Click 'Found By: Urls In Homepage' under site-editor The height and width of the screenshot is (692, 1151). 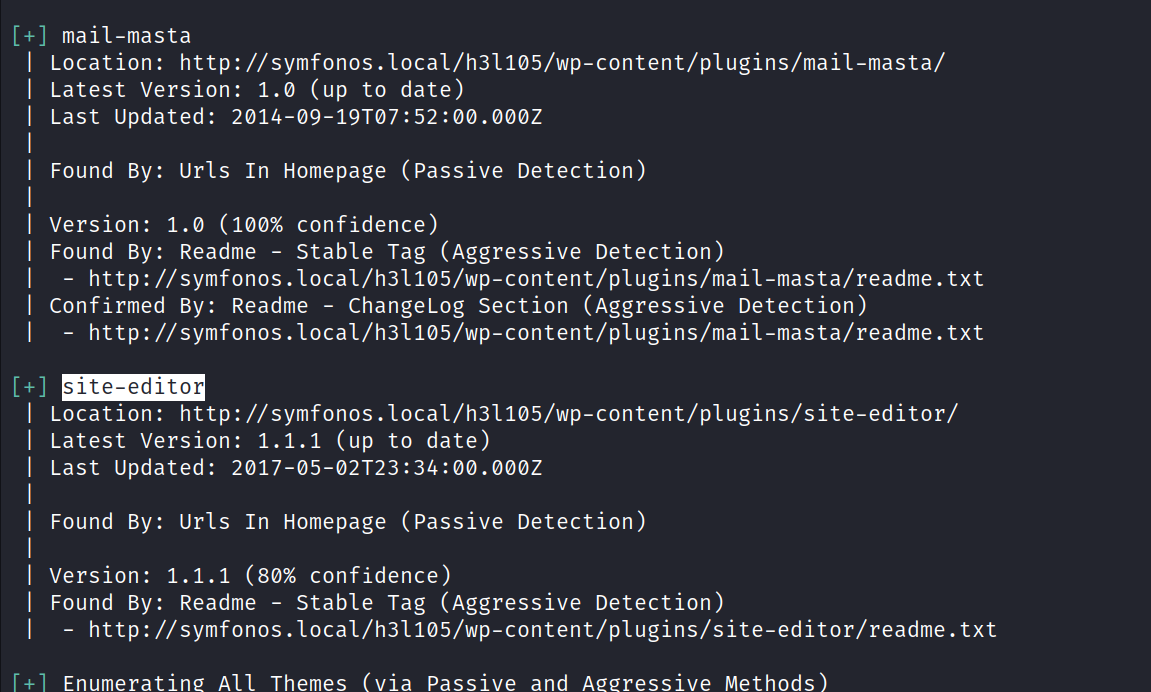point(347,521)
